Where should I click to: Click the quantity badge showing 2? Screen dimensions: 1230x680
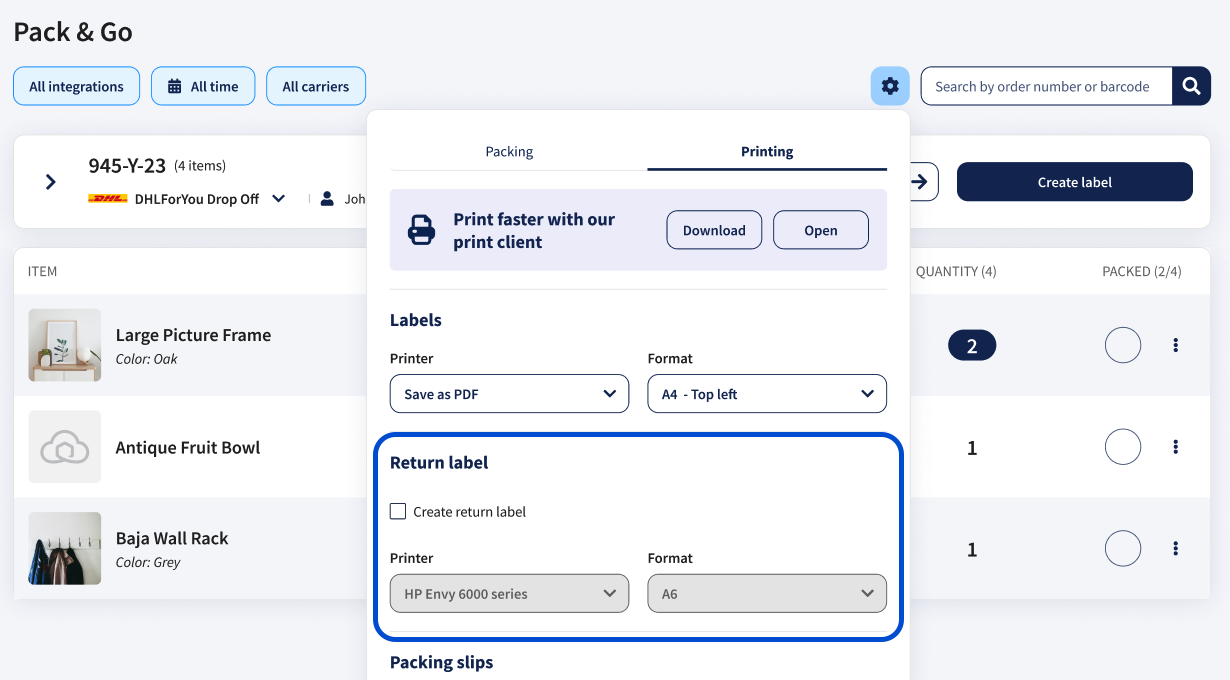point(972,346)
